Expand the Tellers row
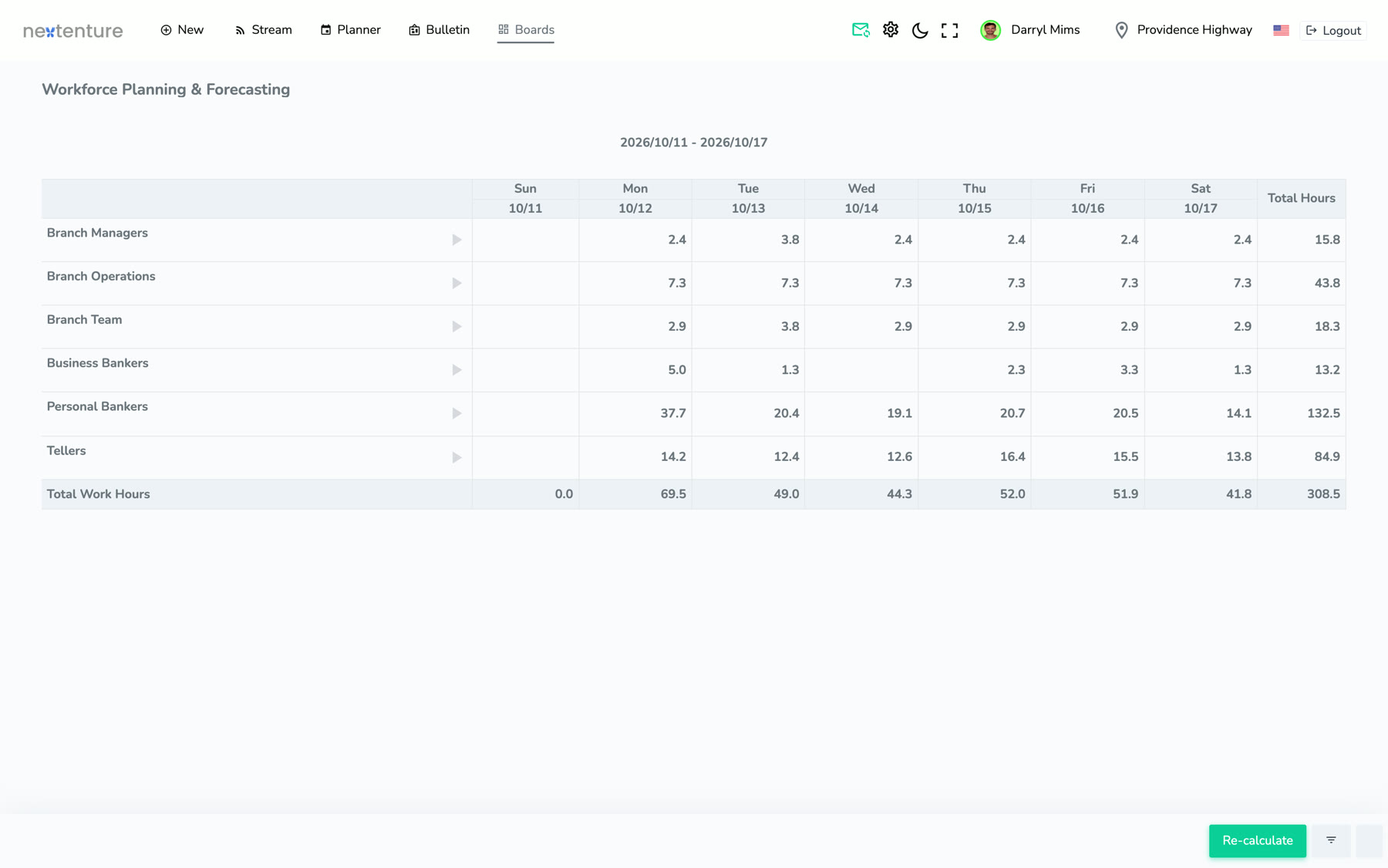Image resolution: width=1388 pixels, height=868 pixels. coord(456,457)
